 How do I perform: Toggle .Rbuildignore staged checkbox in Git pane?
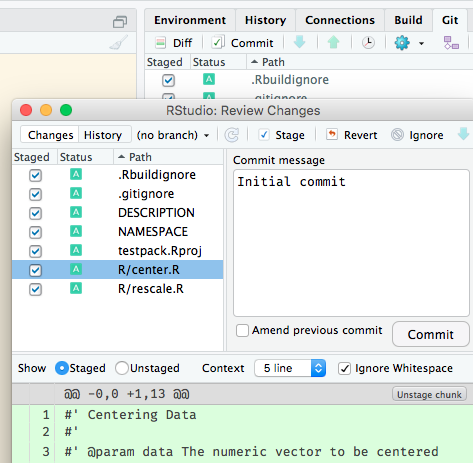pos(168,80)
